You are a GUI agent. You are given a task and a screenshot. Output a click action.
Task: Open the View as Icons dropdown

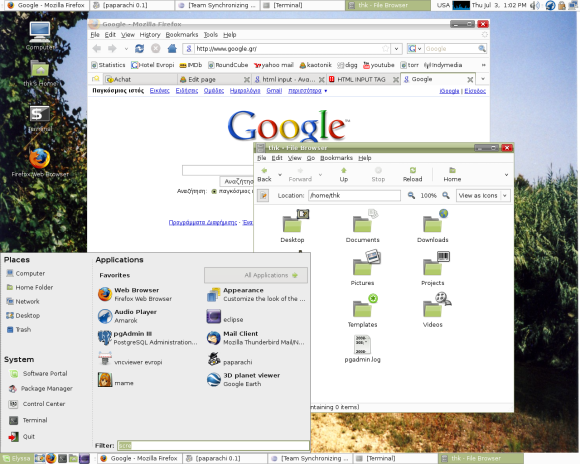(483, 195)
